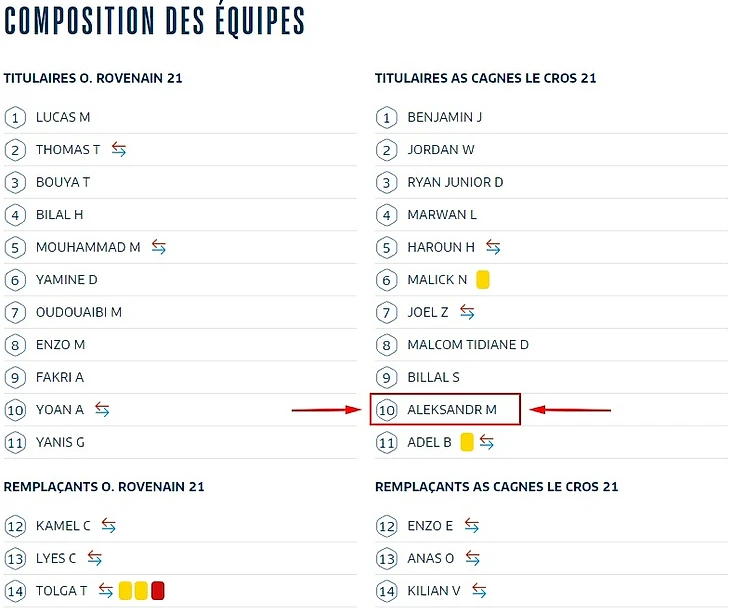Screen dimensions: 730x613
Task: Open player Malcom Tidiane D
Action: pos(467,345)
